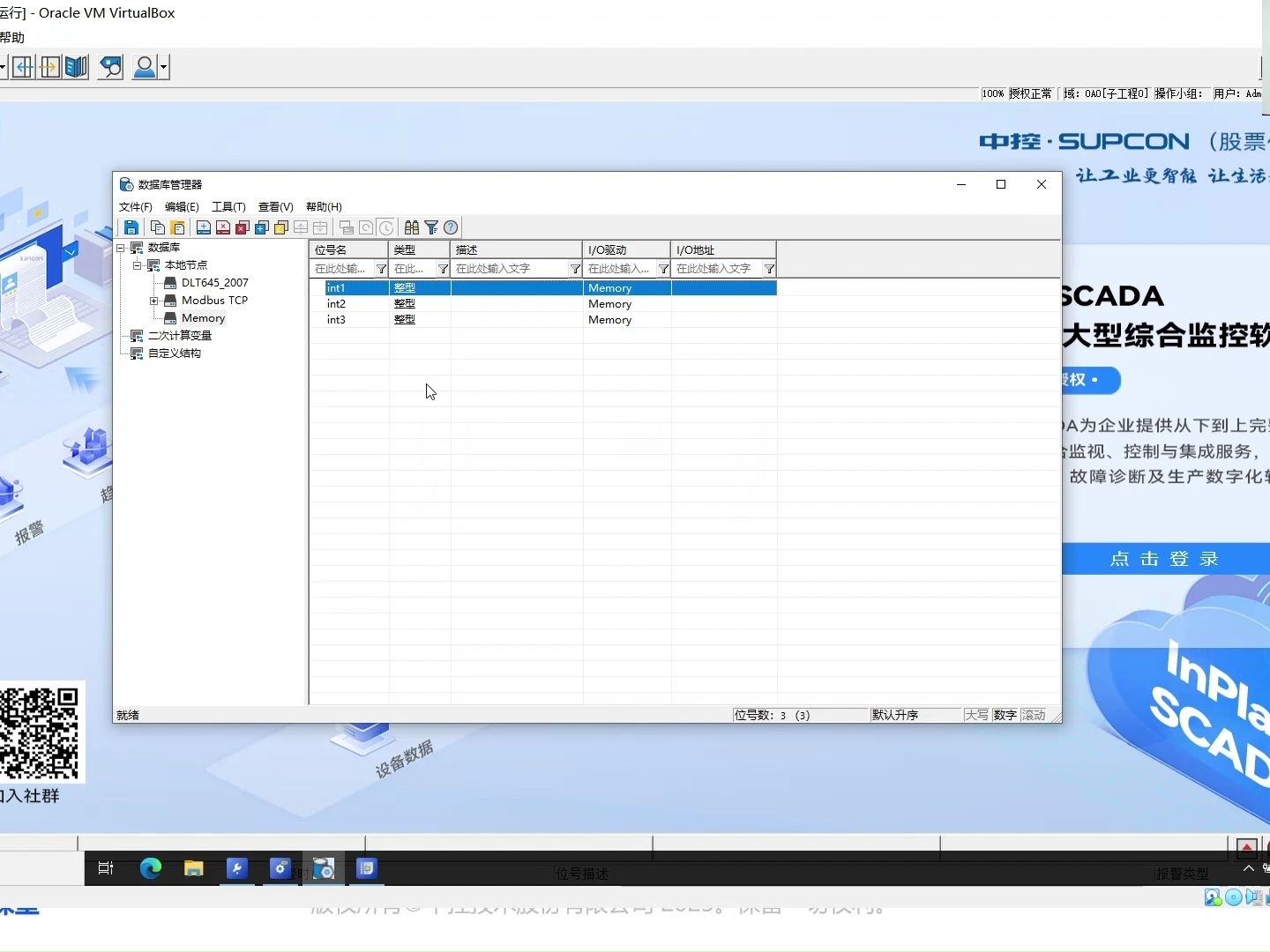Click the blue open-book icon in outer toolbar

tap(77, 67)
